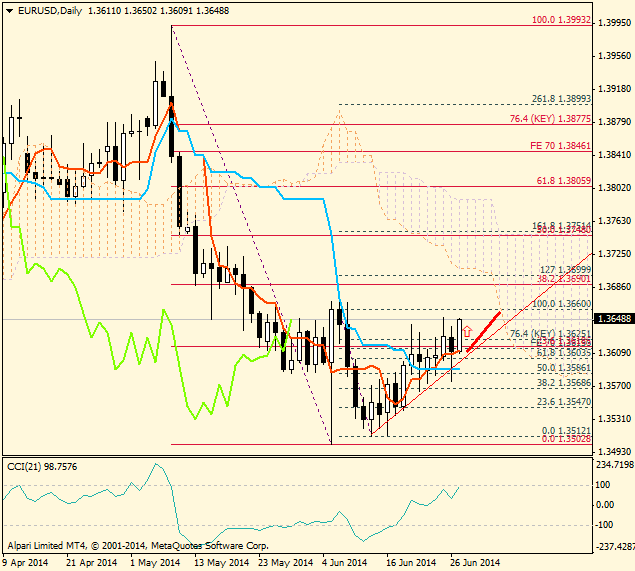
Task: Click the current price label 1.36488
Action: 614,319
